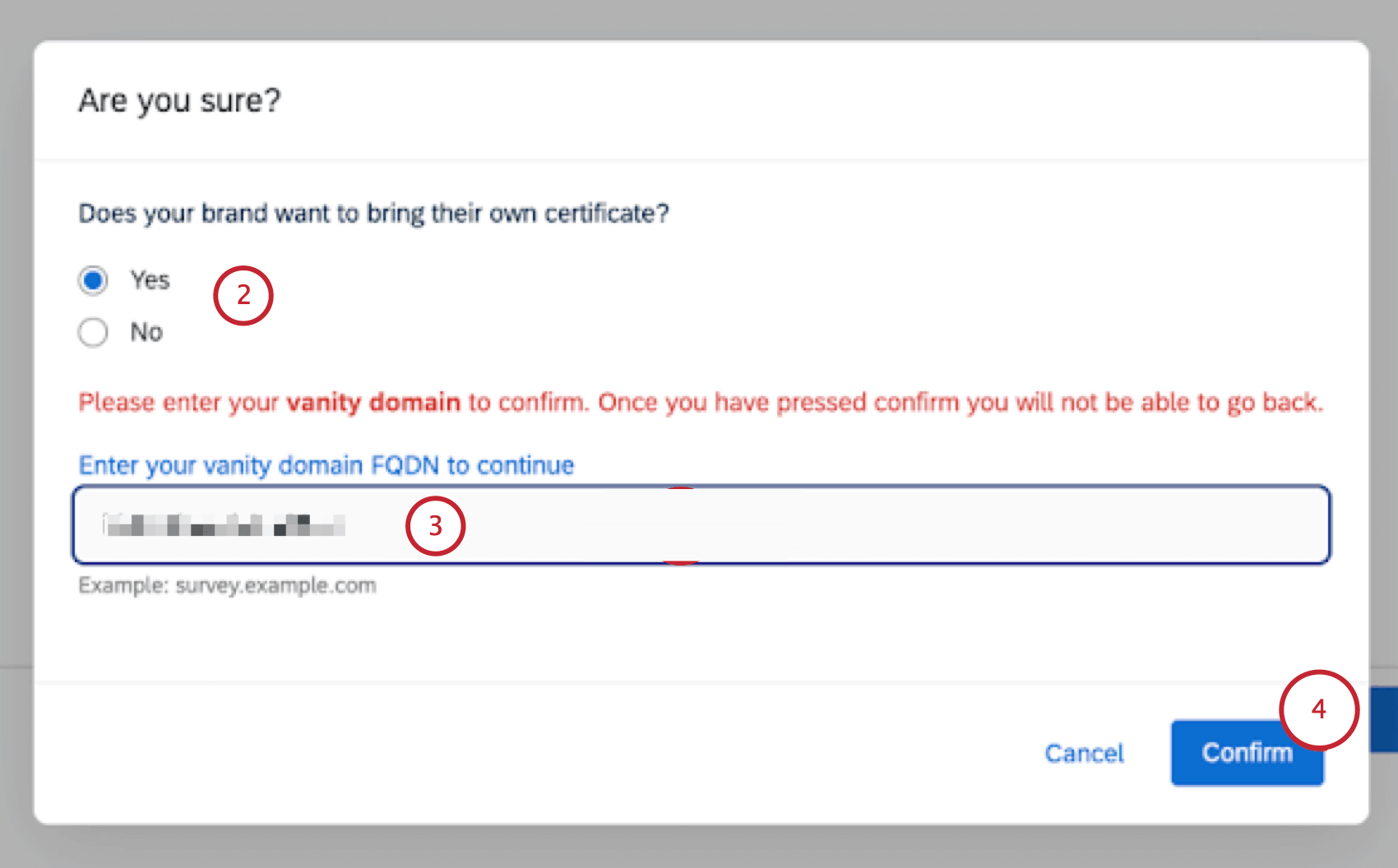Click the 'Are you sure?' dialog title

(x=180, y=99)
